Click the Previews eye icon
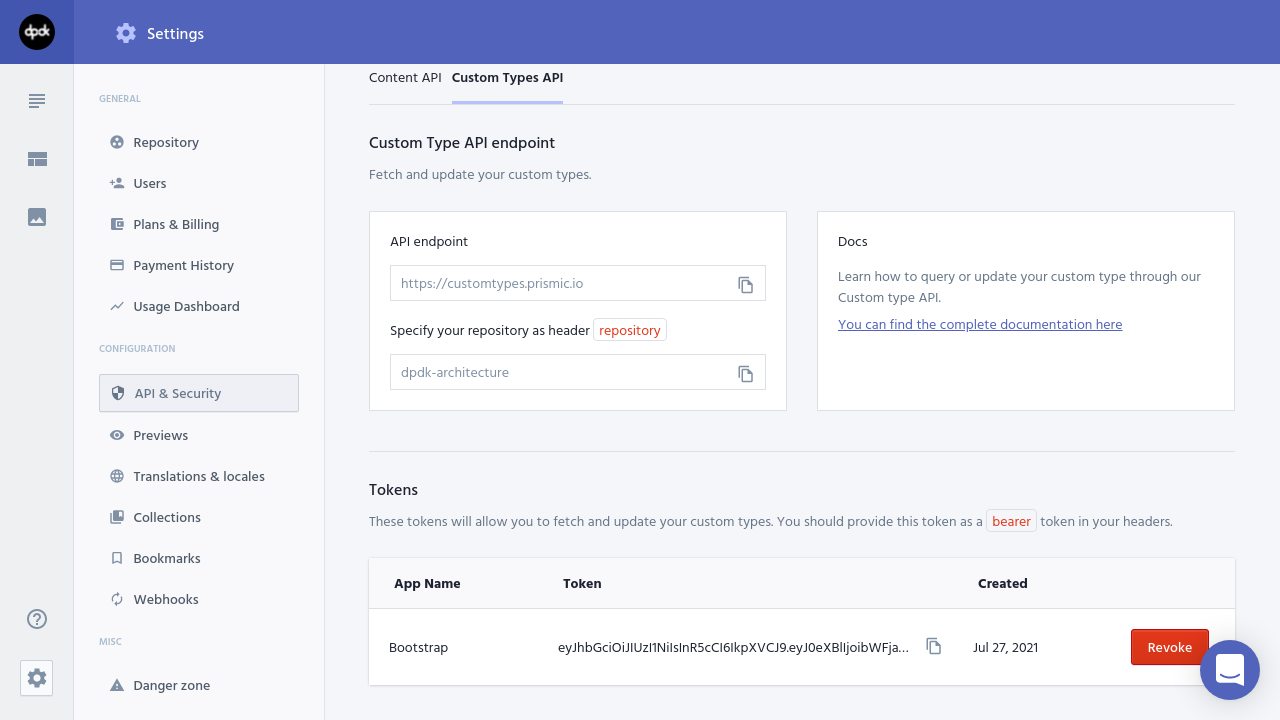 coord(117,435)
